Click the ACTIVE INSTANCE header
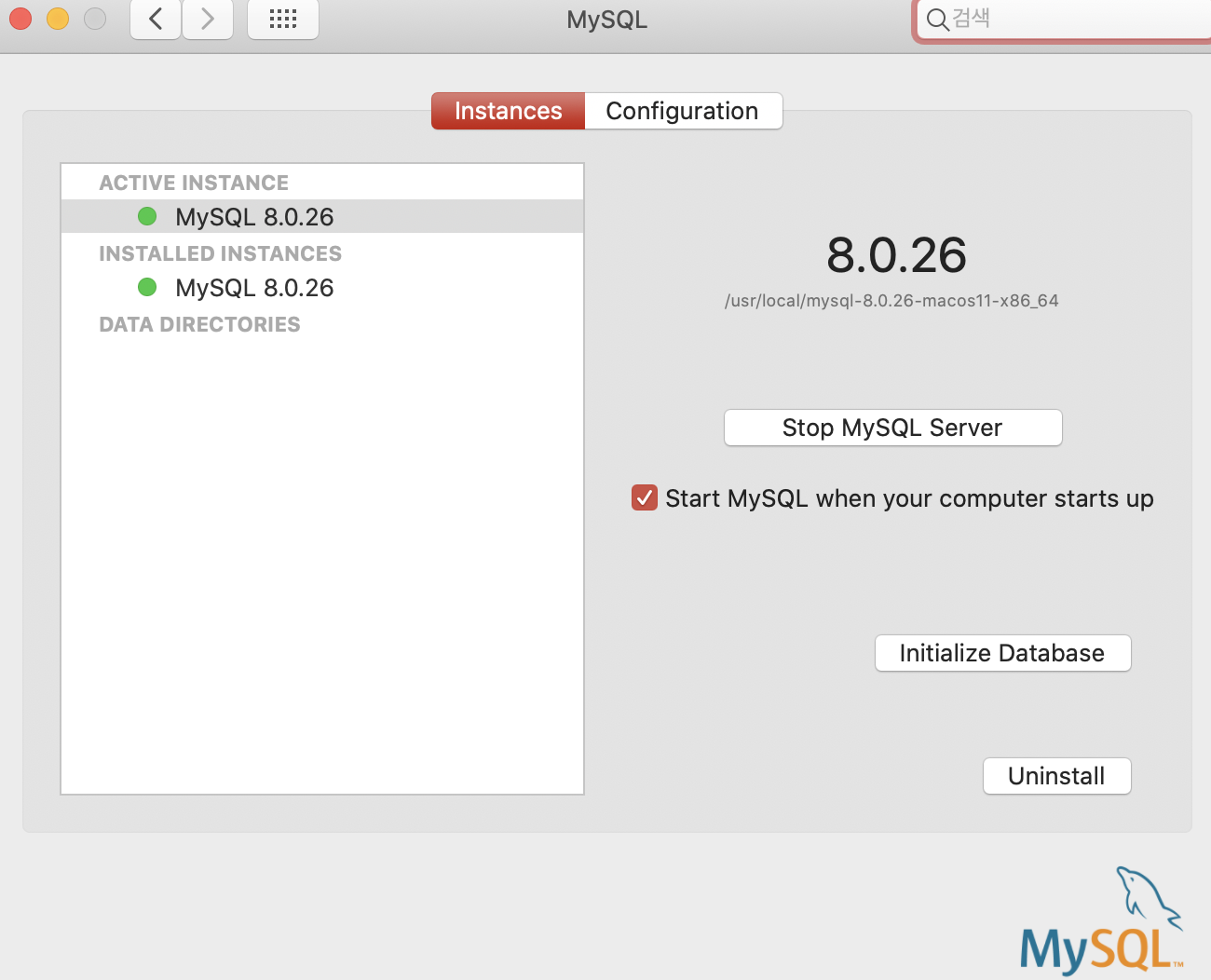Screen dimensions: 1211x980 click(x=194, y=183)
